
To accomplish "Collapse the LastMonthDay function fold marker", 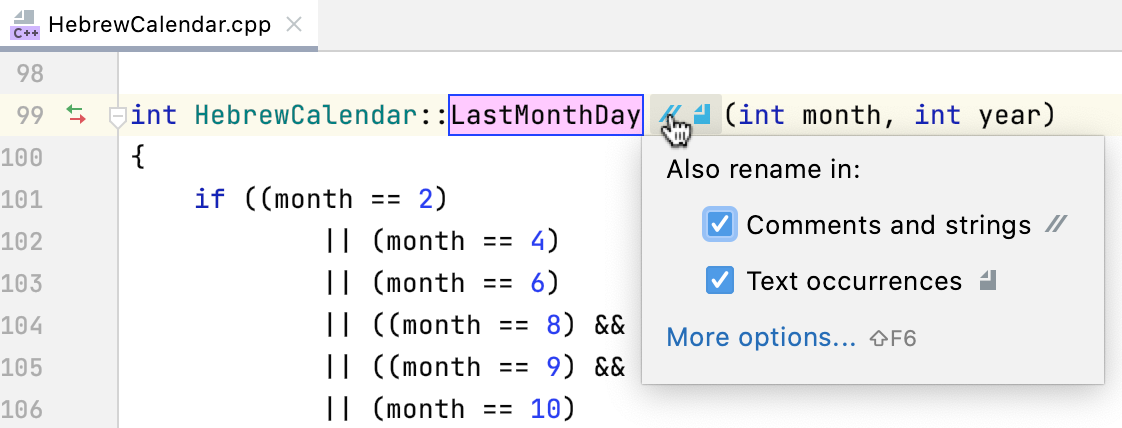I will [x=117, y=117].
